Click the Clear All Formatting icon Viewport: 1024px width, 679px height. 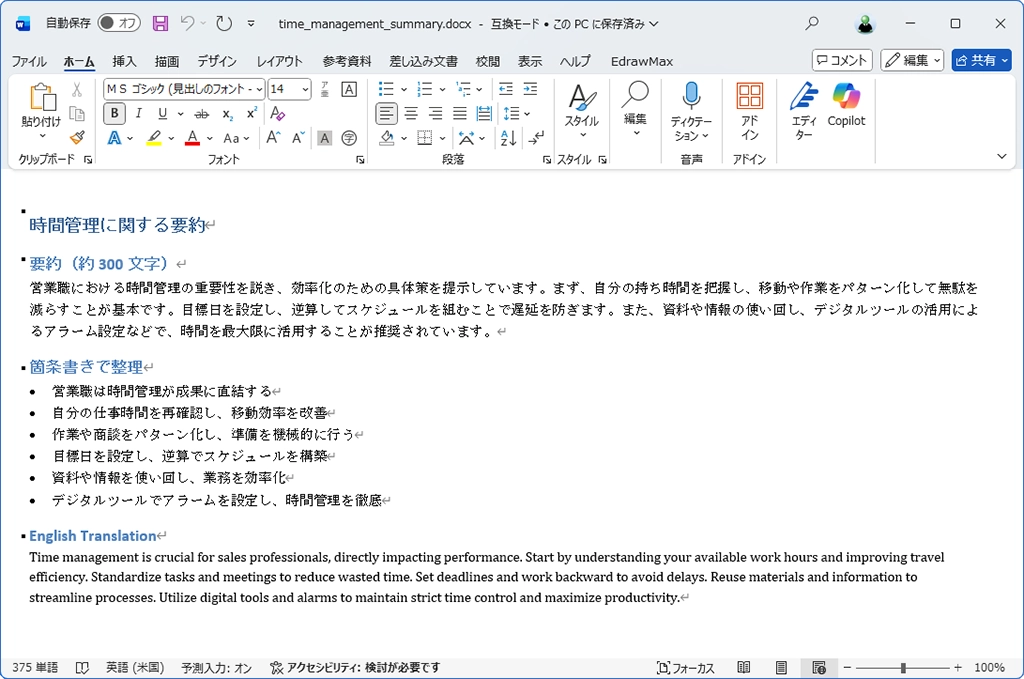pos(278,114)
